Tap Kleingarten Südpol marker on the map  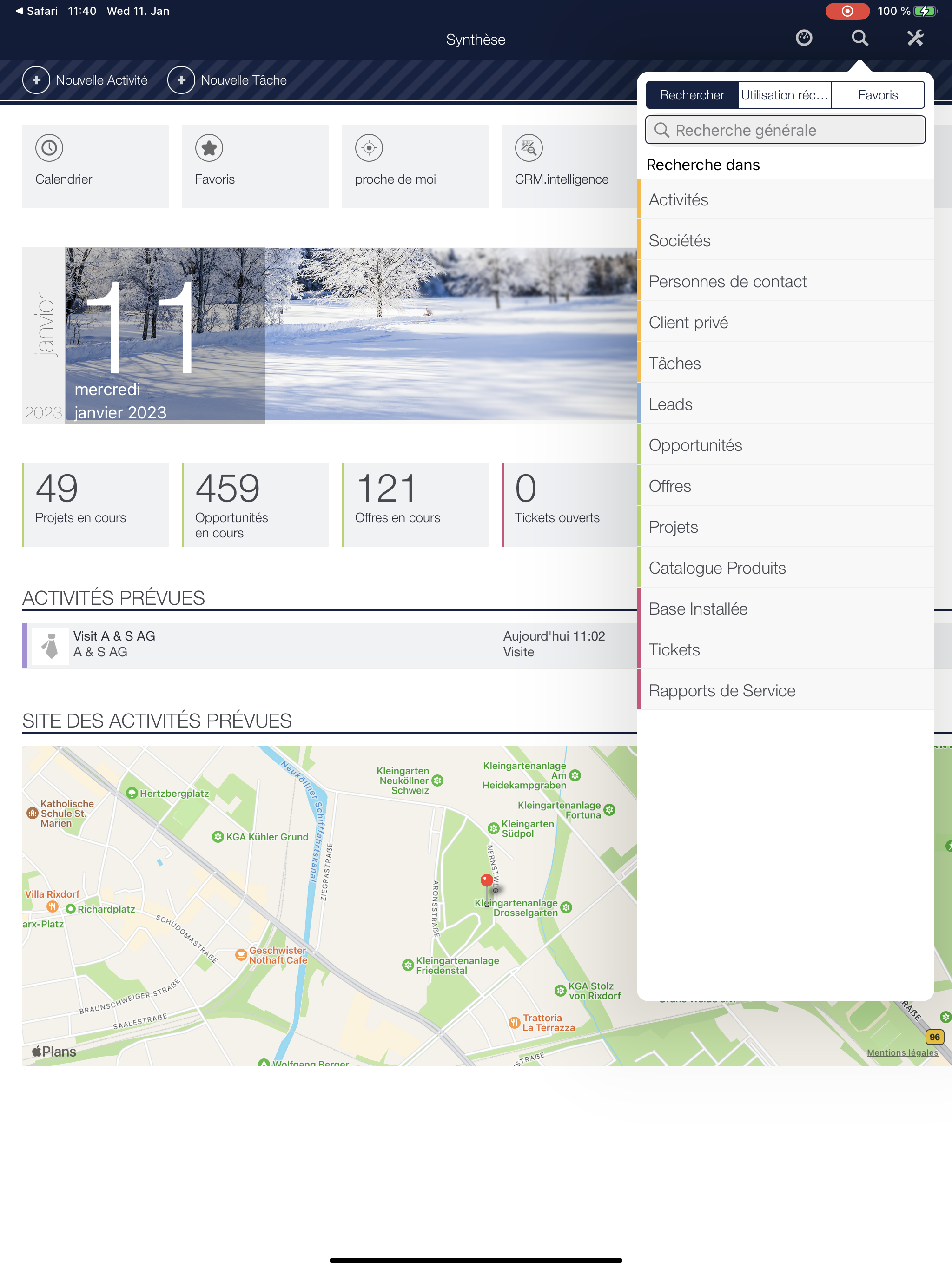click(493, 828)
